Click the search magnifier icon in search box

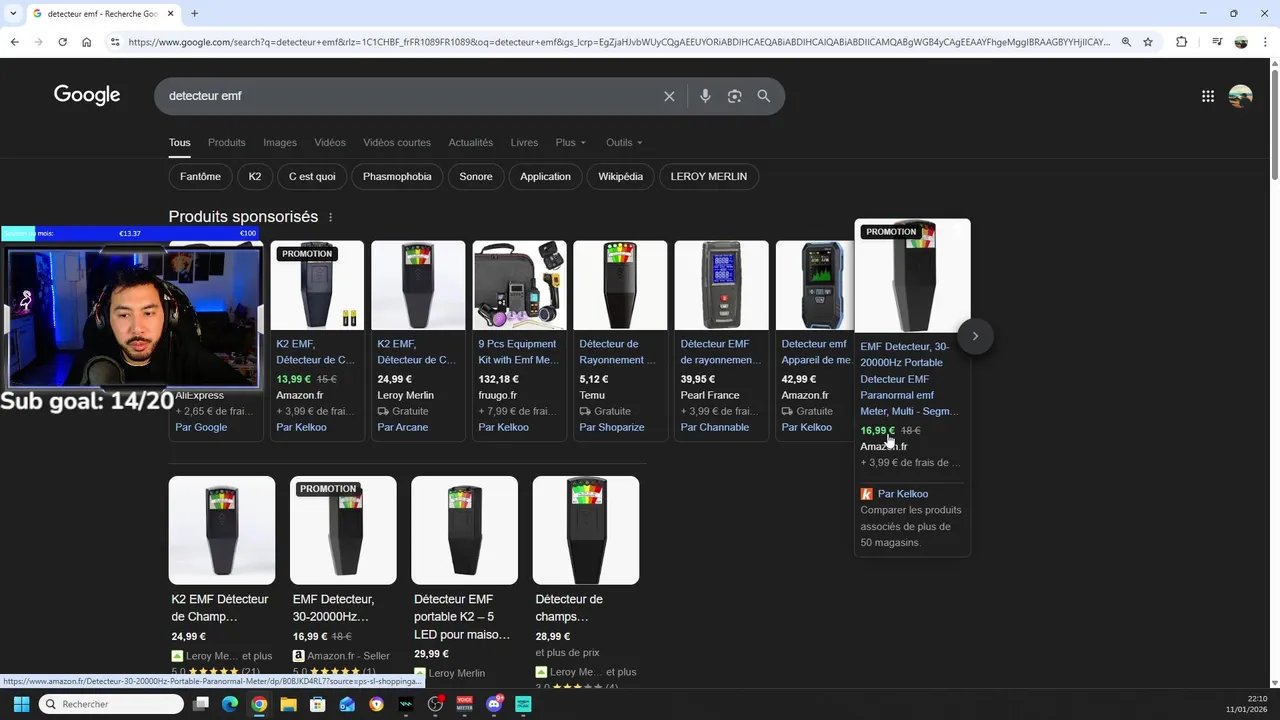pyautogui.click(x=764, y=96)
